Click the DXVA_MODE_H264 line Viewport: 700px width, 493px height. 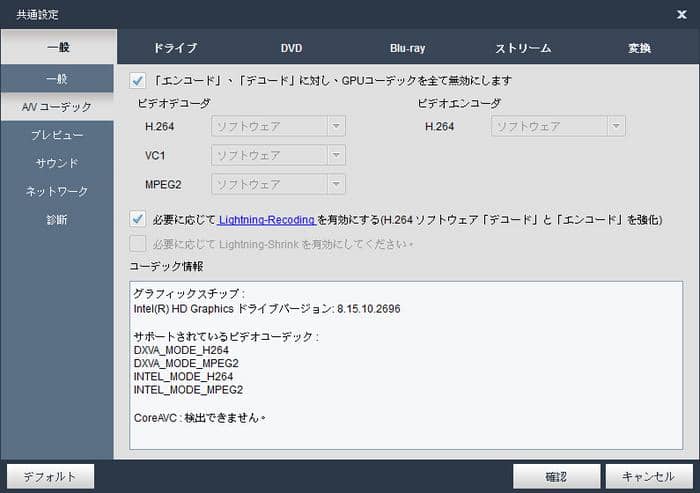tap(181, 350)
